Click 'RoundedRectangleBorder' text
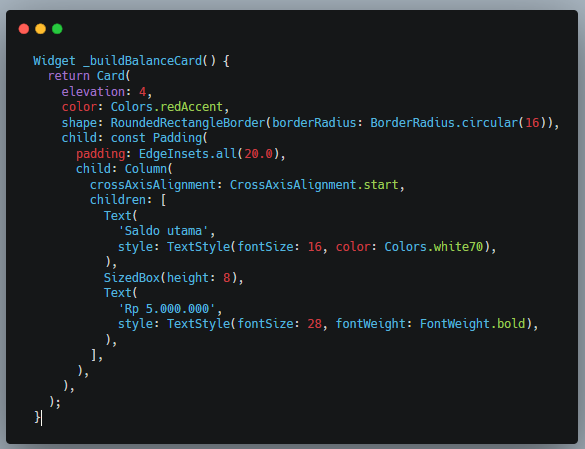The height and width of the screenshot is (449, 585). [188, 122]
